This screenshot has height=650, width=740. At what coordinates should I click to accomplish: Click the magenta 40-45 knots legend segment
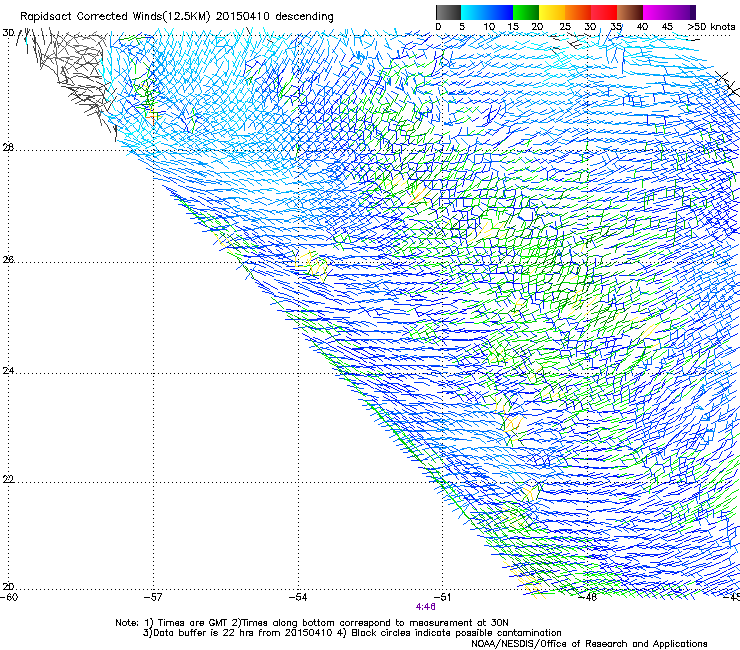[656, 12]
